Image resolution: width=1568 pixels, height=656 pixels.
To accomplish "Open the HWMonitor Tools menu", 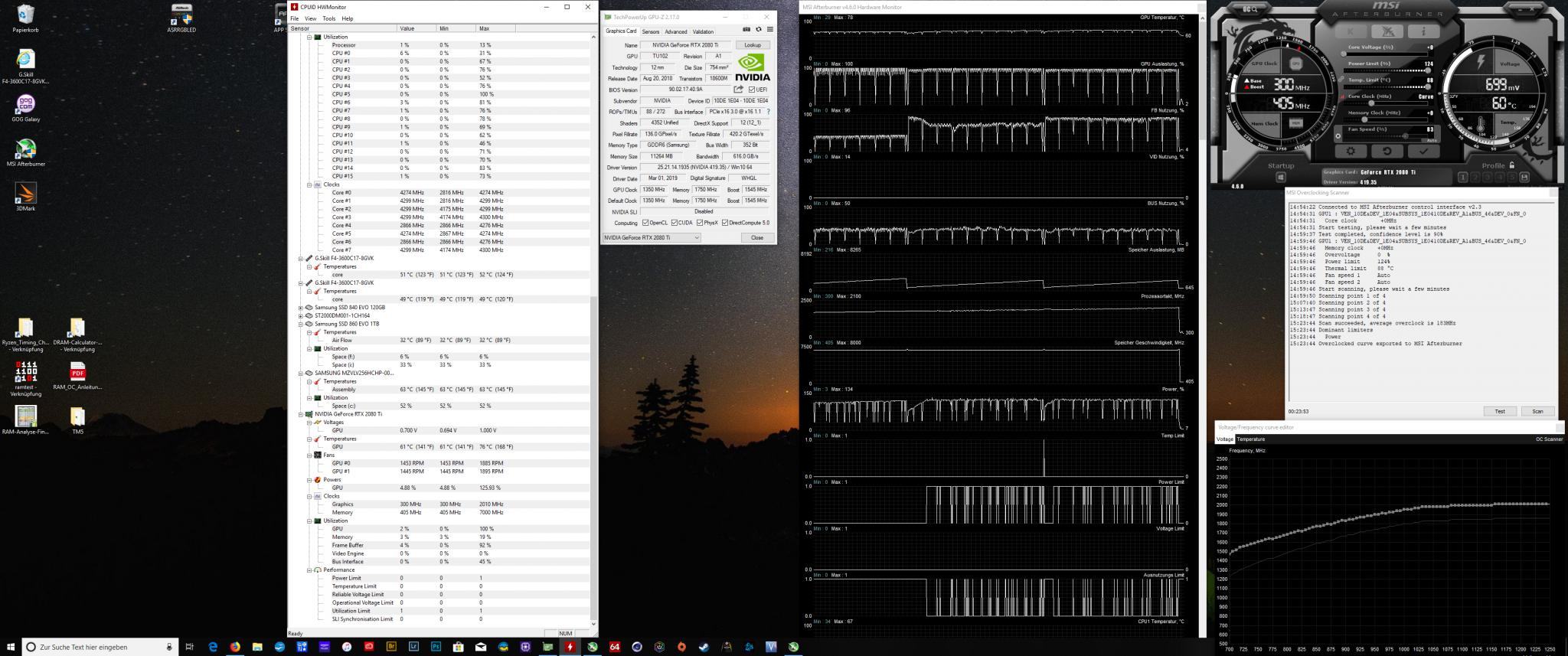I will (329, 18).
